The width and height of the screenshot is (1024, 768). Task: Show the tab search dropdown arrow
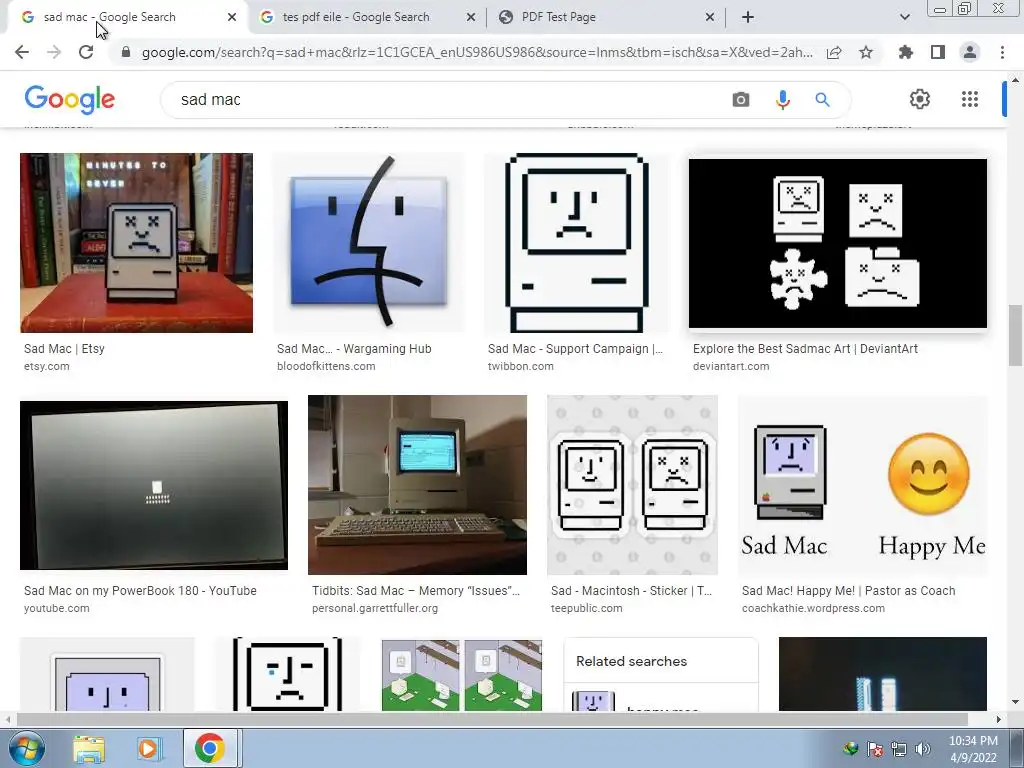pyautogui.click(x=904, y=17)
